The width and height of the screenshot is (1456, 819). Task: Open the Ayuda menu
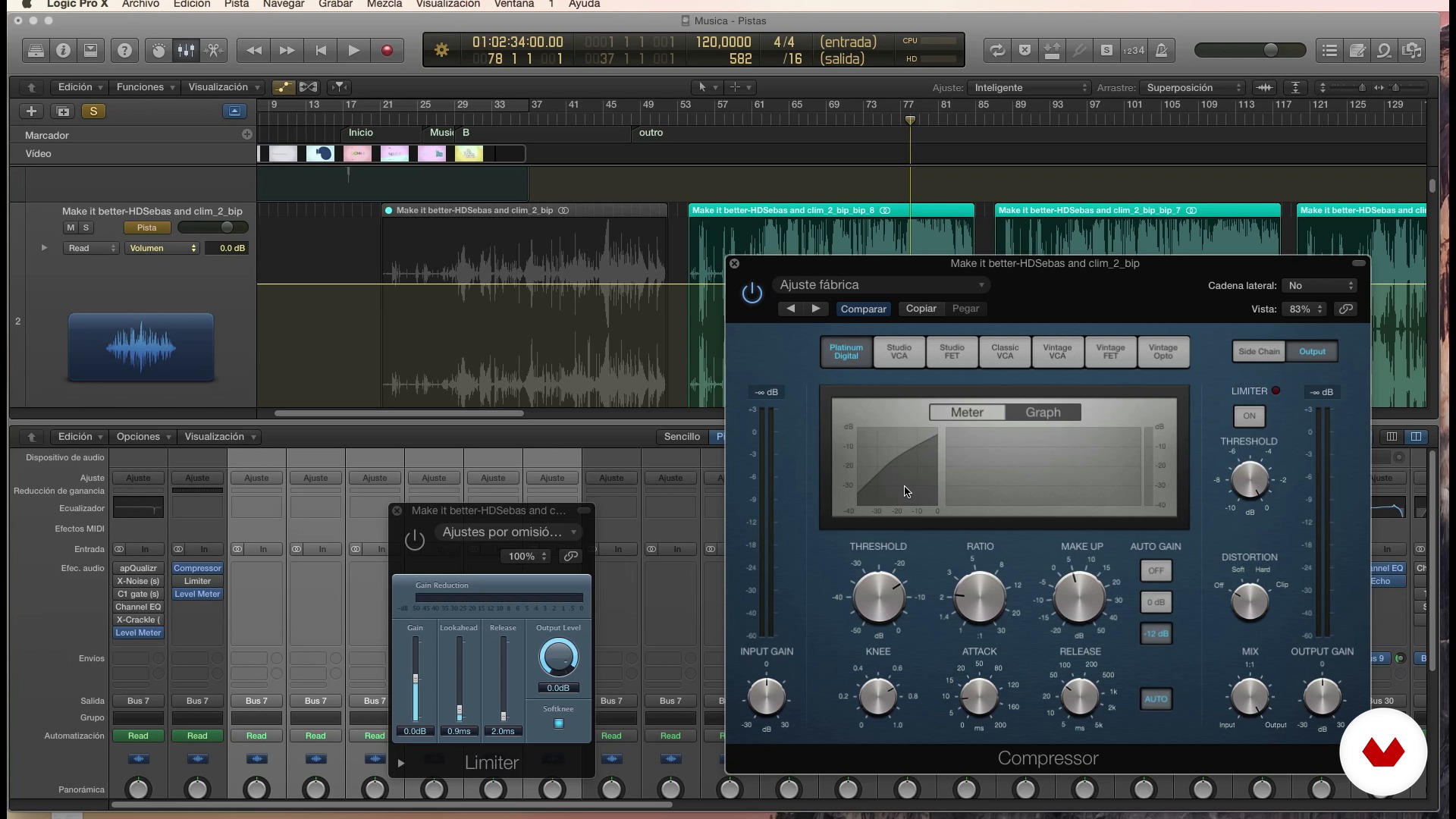point(584,4)
